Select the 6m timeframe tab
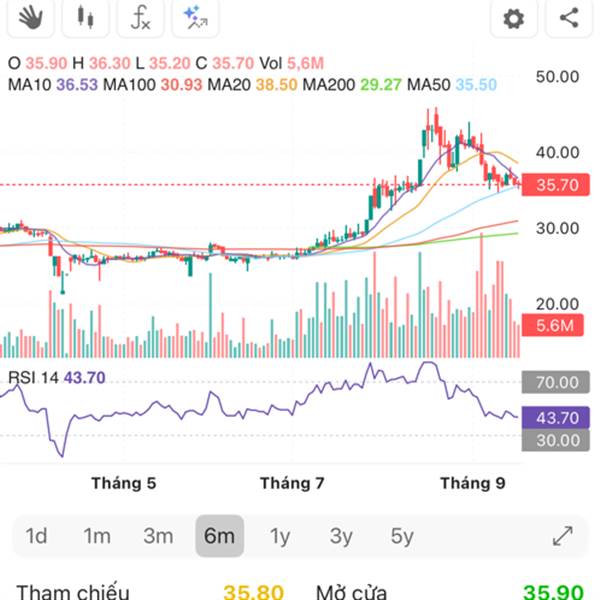 (x=219, y=536)
